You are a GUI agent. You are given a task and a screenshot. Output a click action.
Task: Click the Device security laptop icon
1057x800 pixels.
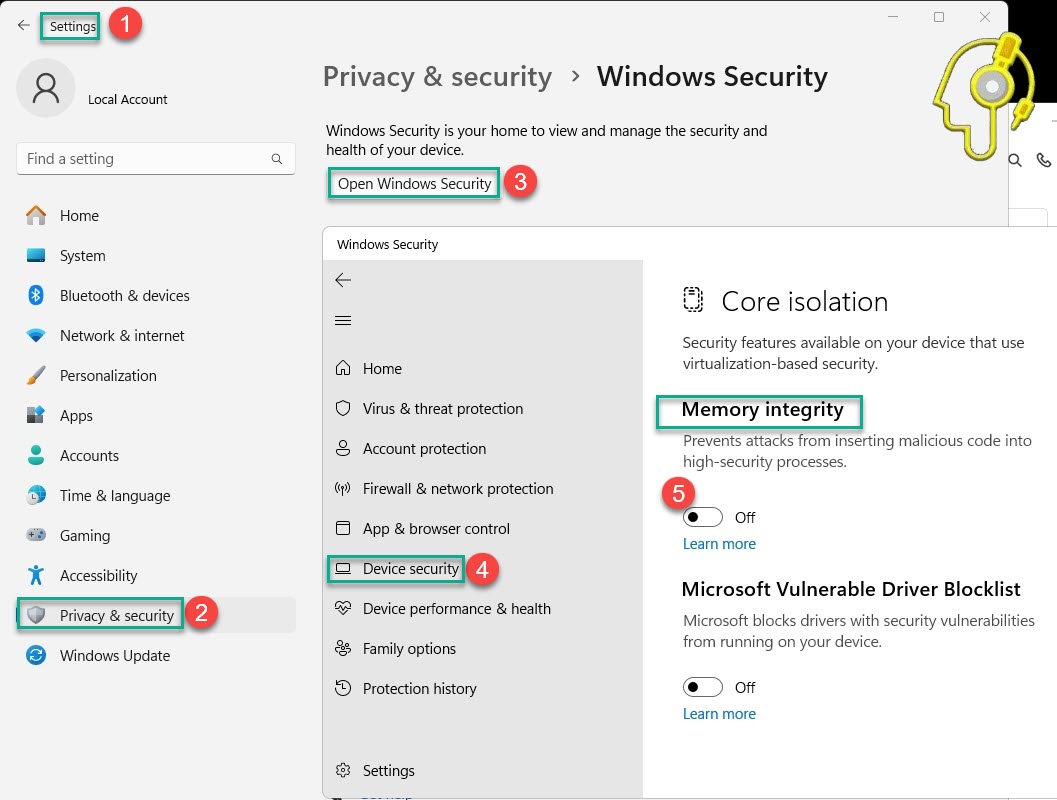click(x=343, y=568)
